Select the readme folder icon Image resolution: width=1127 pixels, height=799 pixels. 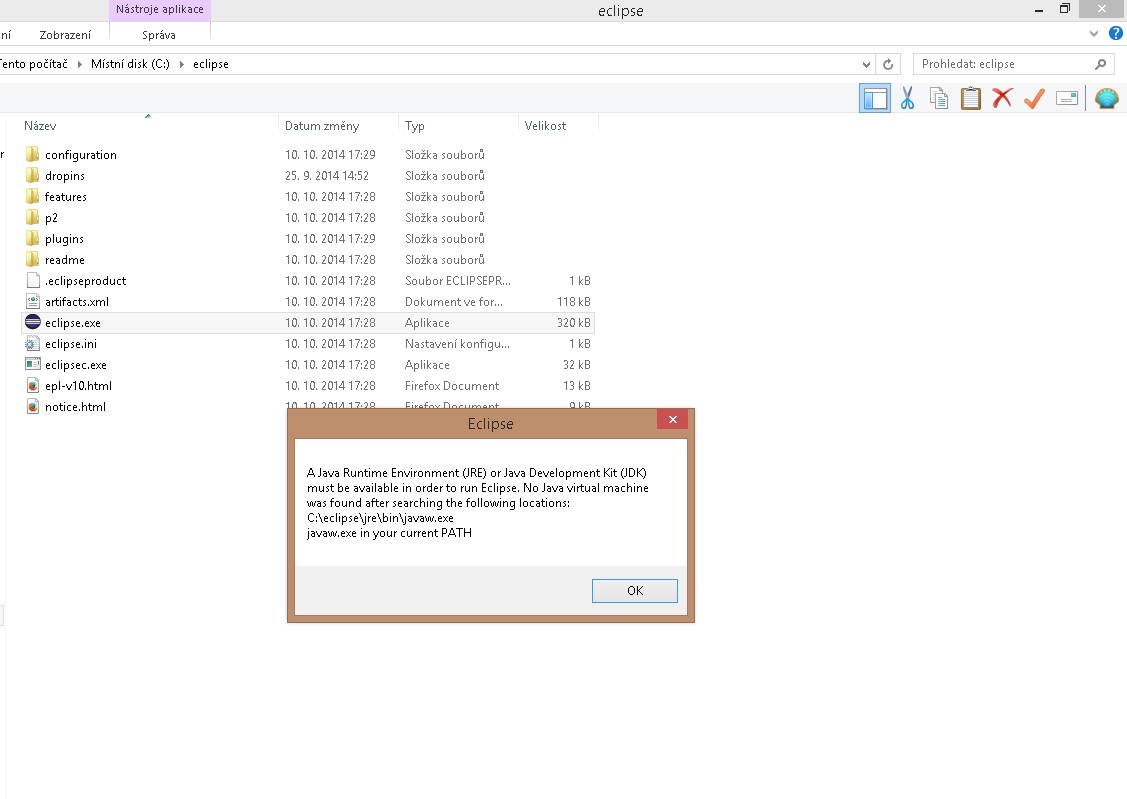click(x=32, y=259)
